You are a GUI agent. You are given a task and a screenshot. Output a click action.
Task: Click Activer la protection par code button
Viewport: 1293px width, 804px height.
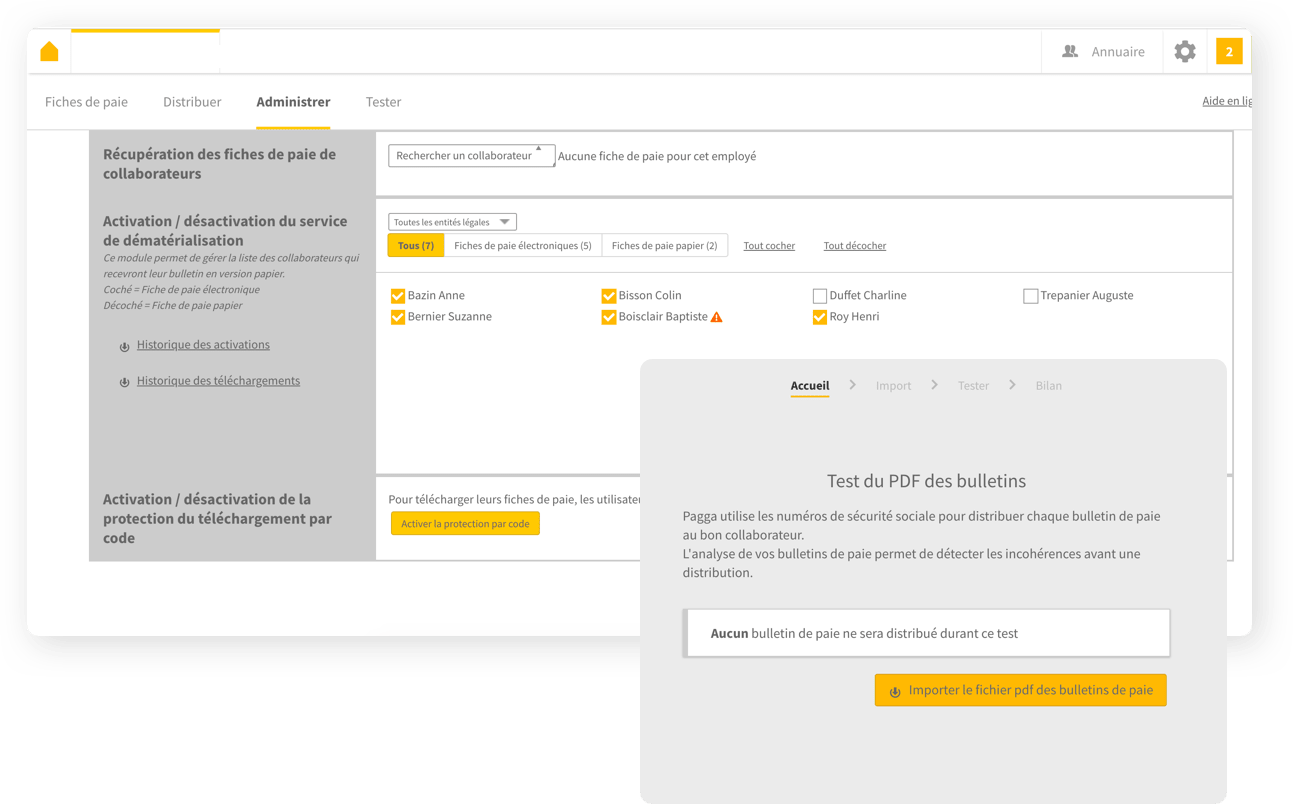(x=465, y=524)
